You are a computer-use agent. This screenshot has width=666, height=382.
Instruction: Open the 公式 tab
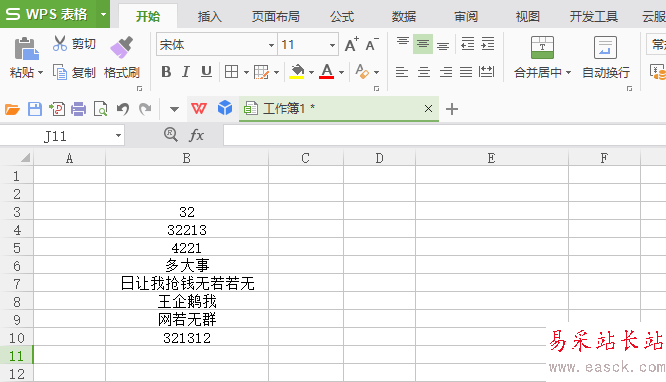[x=342, y=17]
